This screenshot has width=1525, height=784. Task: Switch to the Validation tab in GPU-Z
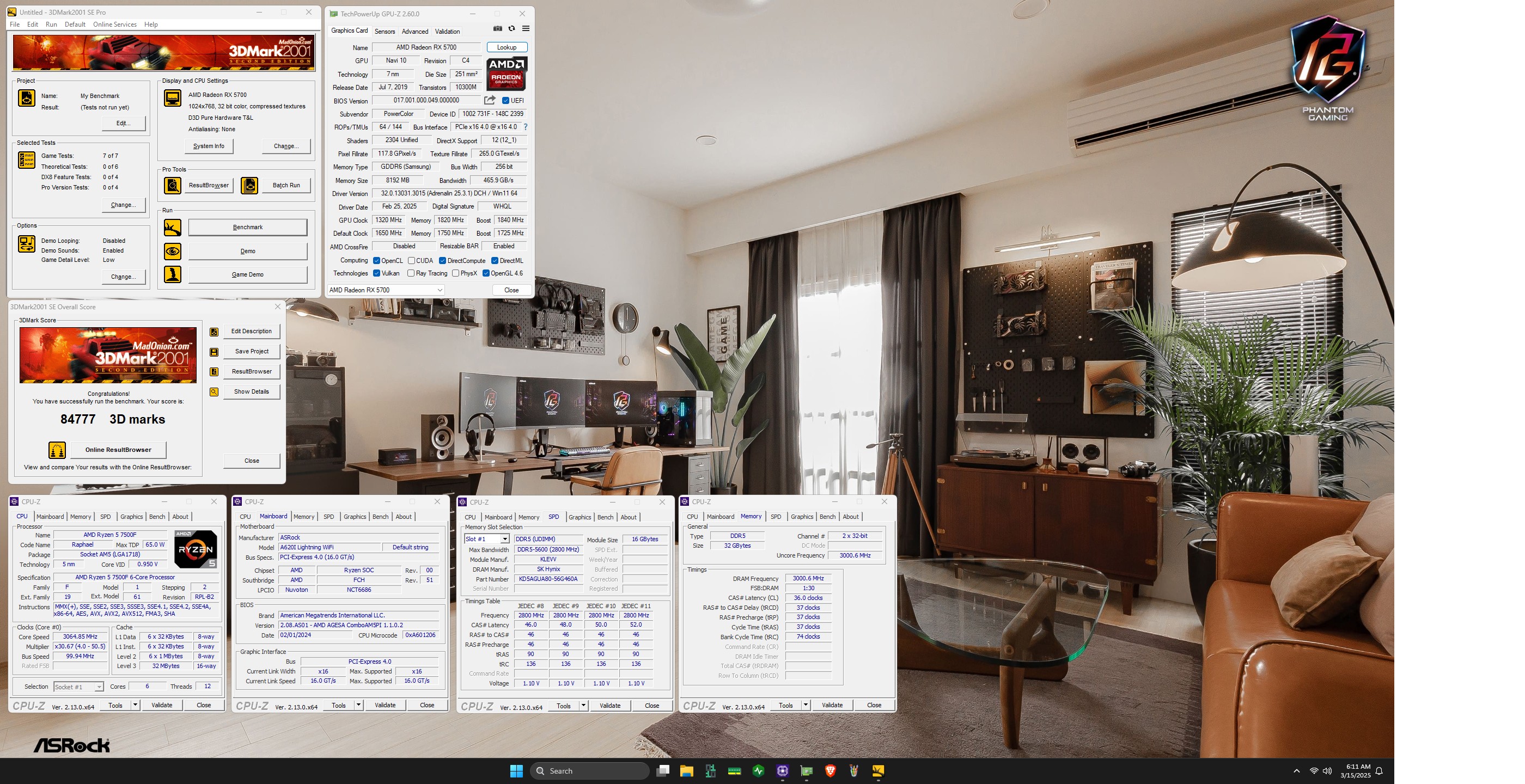[448, 32]
